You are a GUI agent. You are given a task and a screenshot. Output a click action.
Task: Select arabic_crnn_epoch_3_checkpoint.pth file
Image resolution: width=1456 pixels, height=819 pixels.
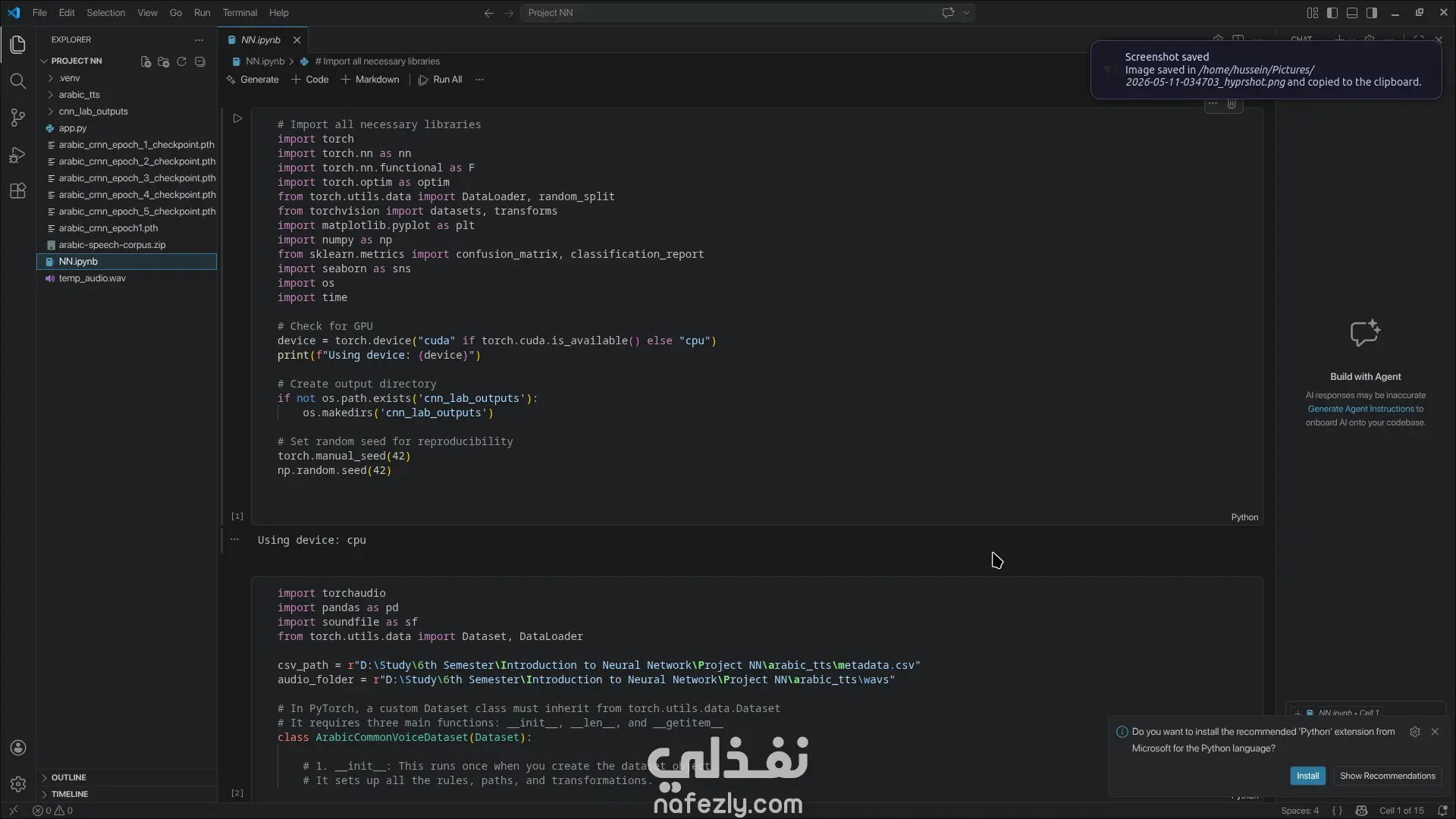tap(127, 178)
